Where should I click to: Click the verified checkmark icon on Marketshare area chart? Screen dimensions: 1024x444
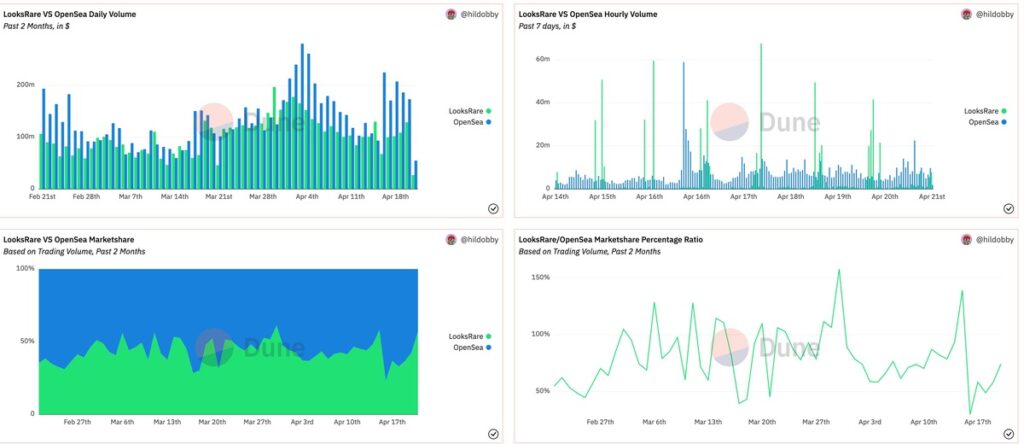click(x=493, y=434)
